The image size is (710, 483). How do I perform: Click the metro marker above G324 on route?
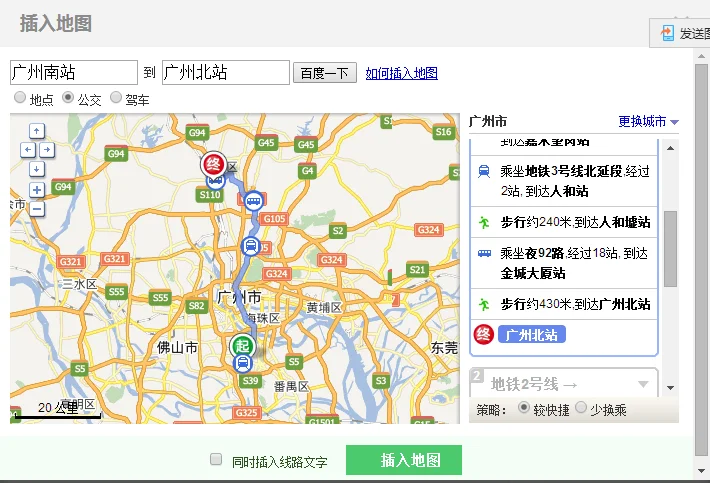[x=251, y=246]
